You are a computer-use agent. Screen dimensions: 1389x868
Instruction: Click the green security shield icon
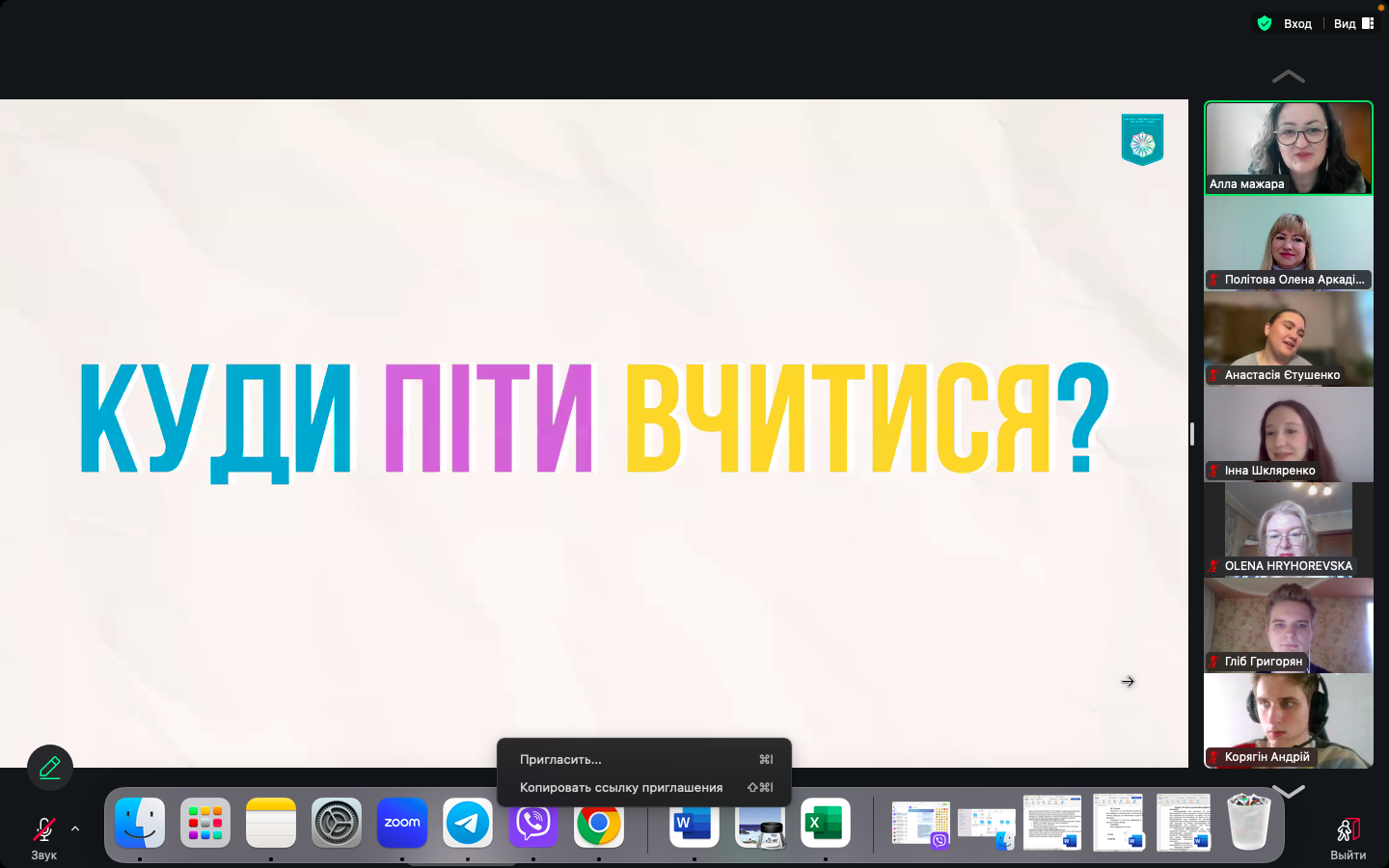[1265, 23]
